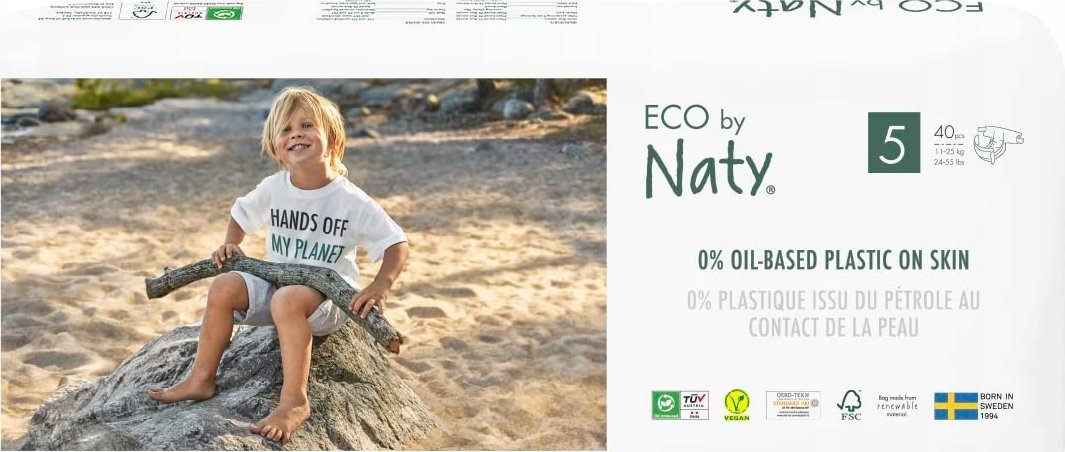1065x452 pixels.
Task: Click the '0% OIL-BASED PLASTIC ON SKIN' headline
Action: coord(833,260)
